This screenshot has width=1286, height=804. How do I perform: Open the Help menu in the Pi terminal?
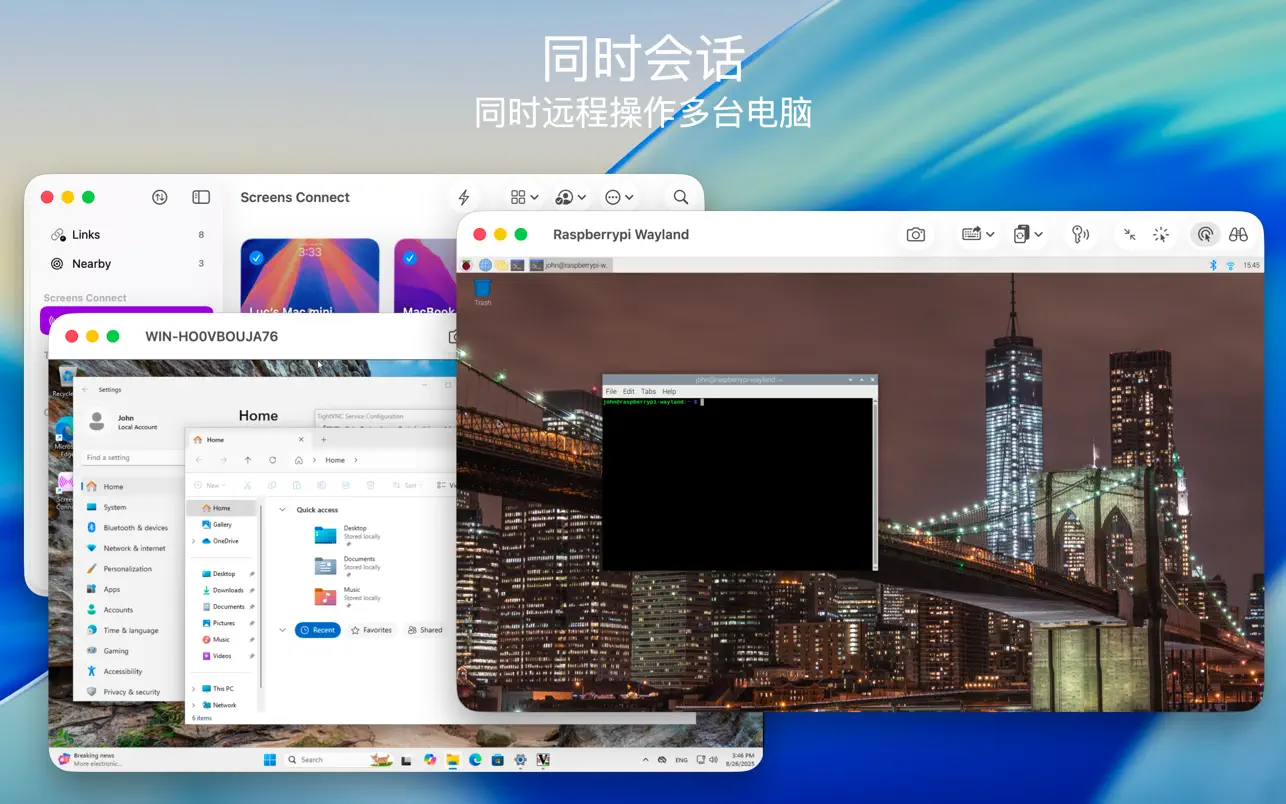[669, 391]
